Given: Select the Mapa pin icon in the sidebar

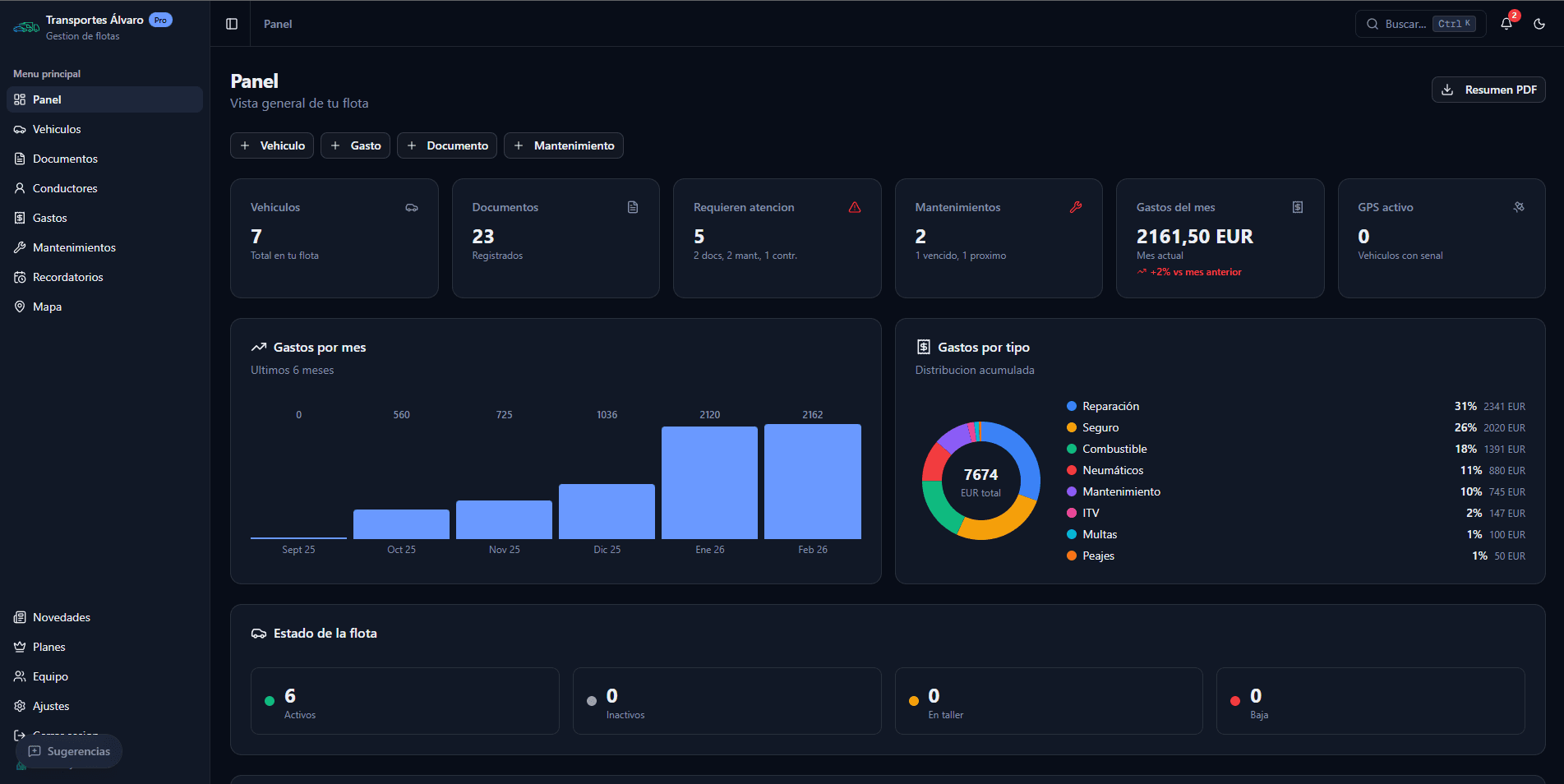Looking at the screenshot, I should (20, 307).
